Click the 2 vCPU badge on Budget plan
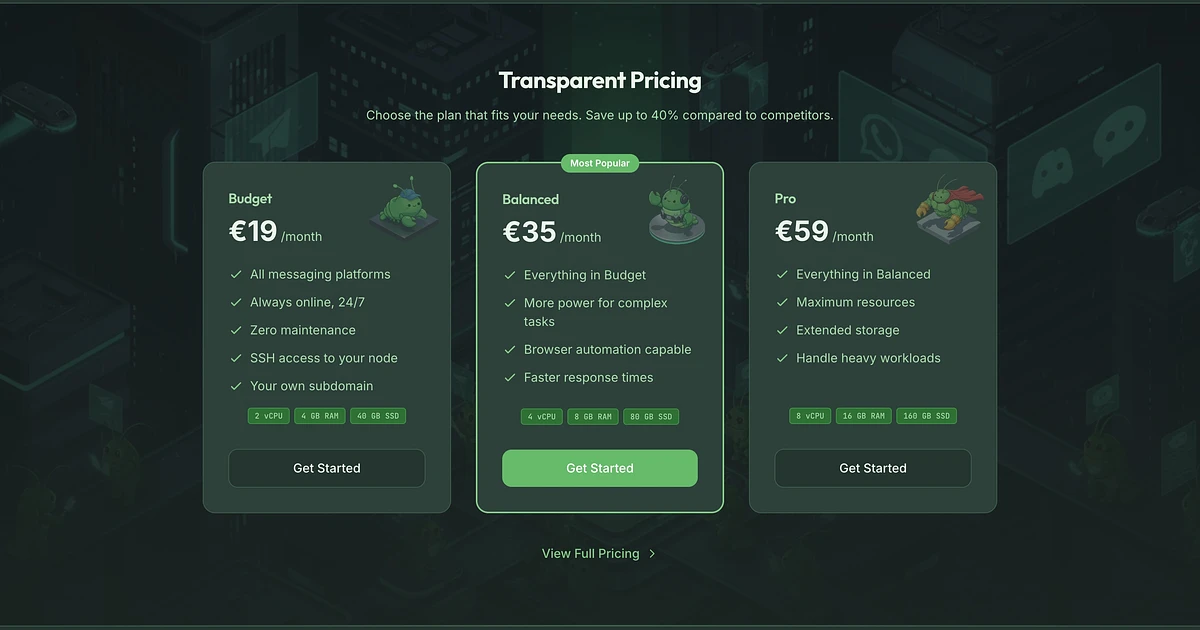The height and width of the screenshot is (630, 1200). [x=268, y=415]
